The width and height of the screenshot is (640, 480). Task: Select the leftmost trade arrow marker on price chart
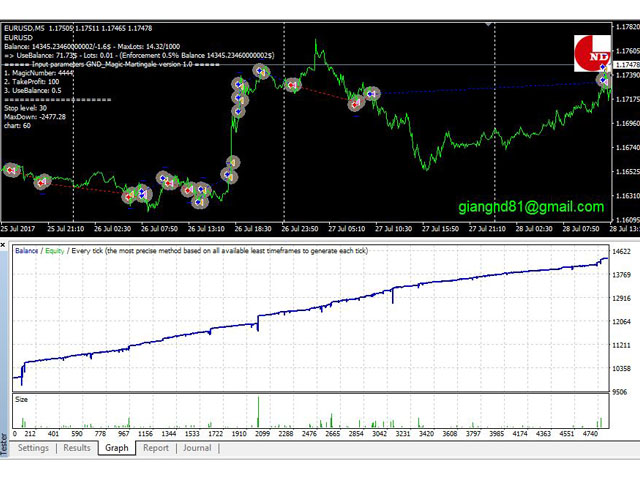[x=11, y=171]
